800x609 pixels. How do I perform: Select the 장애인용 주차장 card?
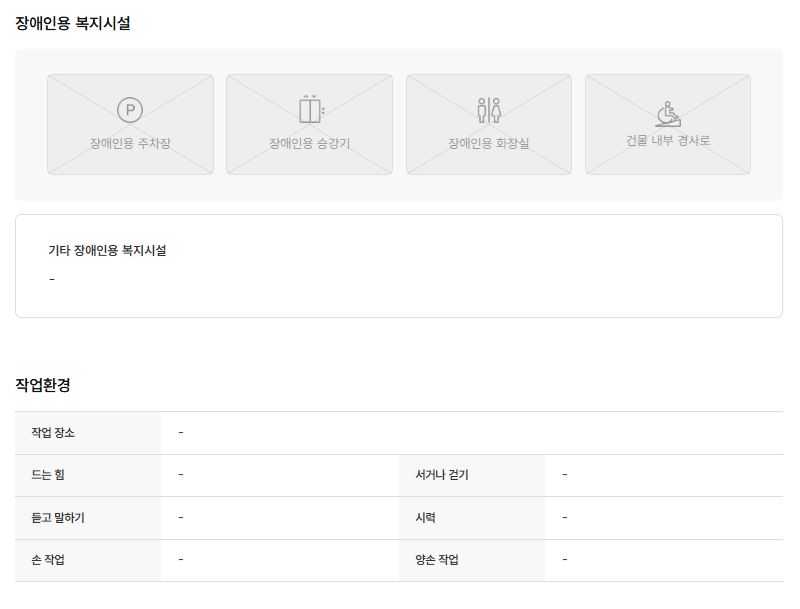click(130, 124)
